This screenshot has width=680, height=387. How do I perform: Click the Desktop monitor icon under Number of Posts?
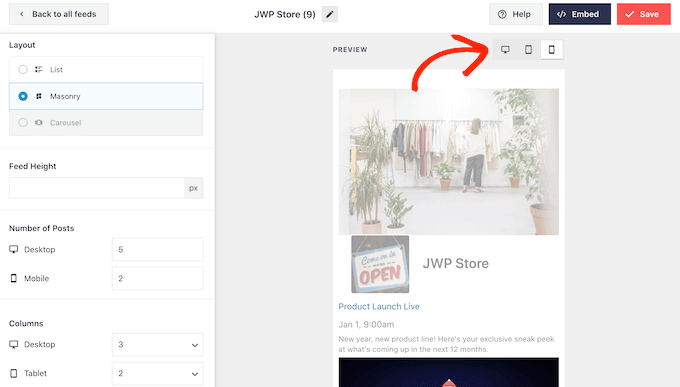14,249
